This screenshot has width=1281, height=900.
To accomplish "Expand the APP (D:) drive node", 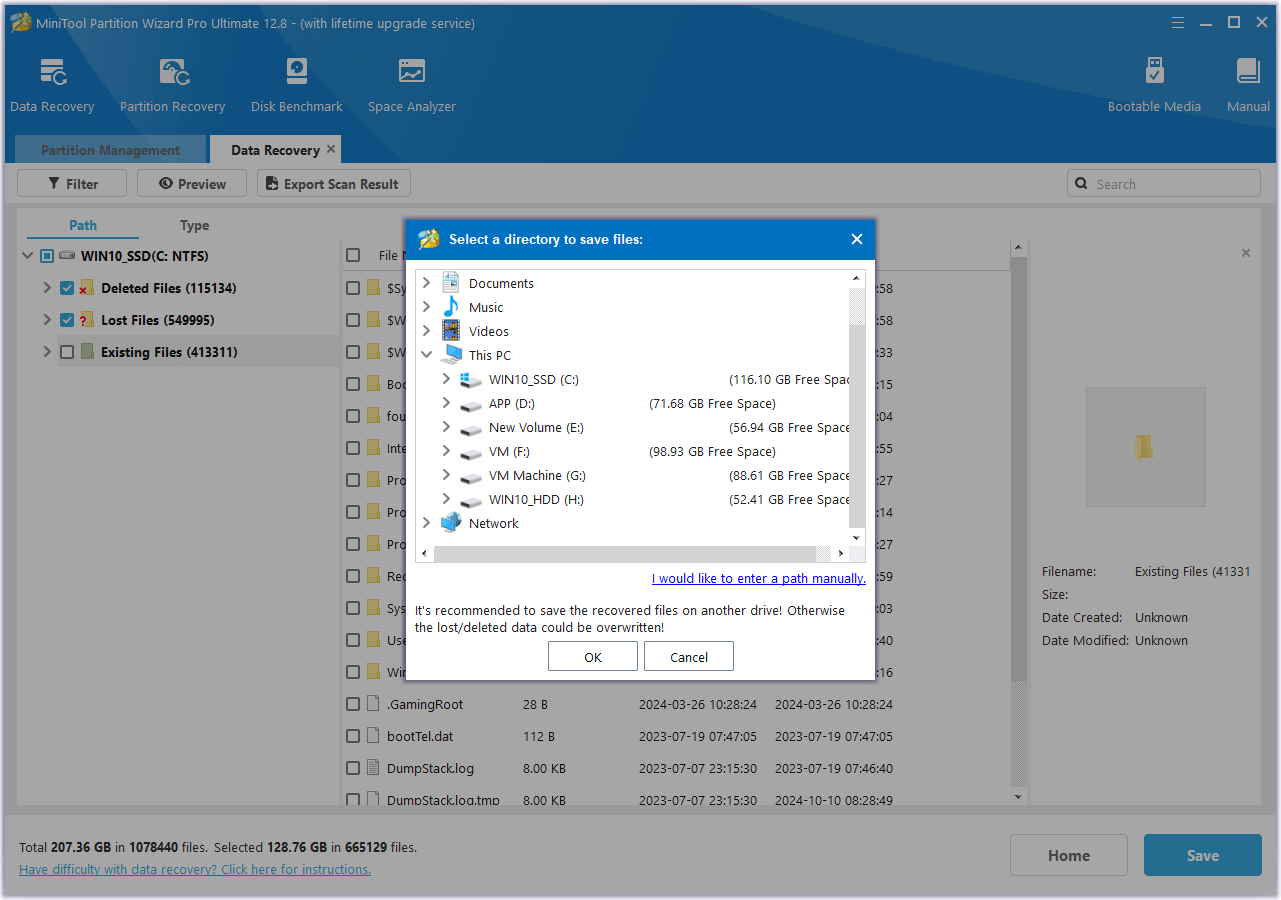I will 446,403.
